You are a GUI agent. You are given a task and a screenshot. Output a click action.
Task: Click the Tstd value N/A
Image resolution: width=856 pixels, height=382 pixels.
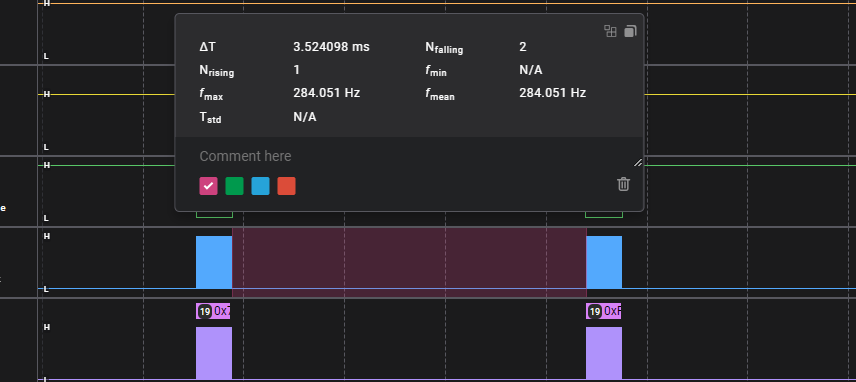305,117
